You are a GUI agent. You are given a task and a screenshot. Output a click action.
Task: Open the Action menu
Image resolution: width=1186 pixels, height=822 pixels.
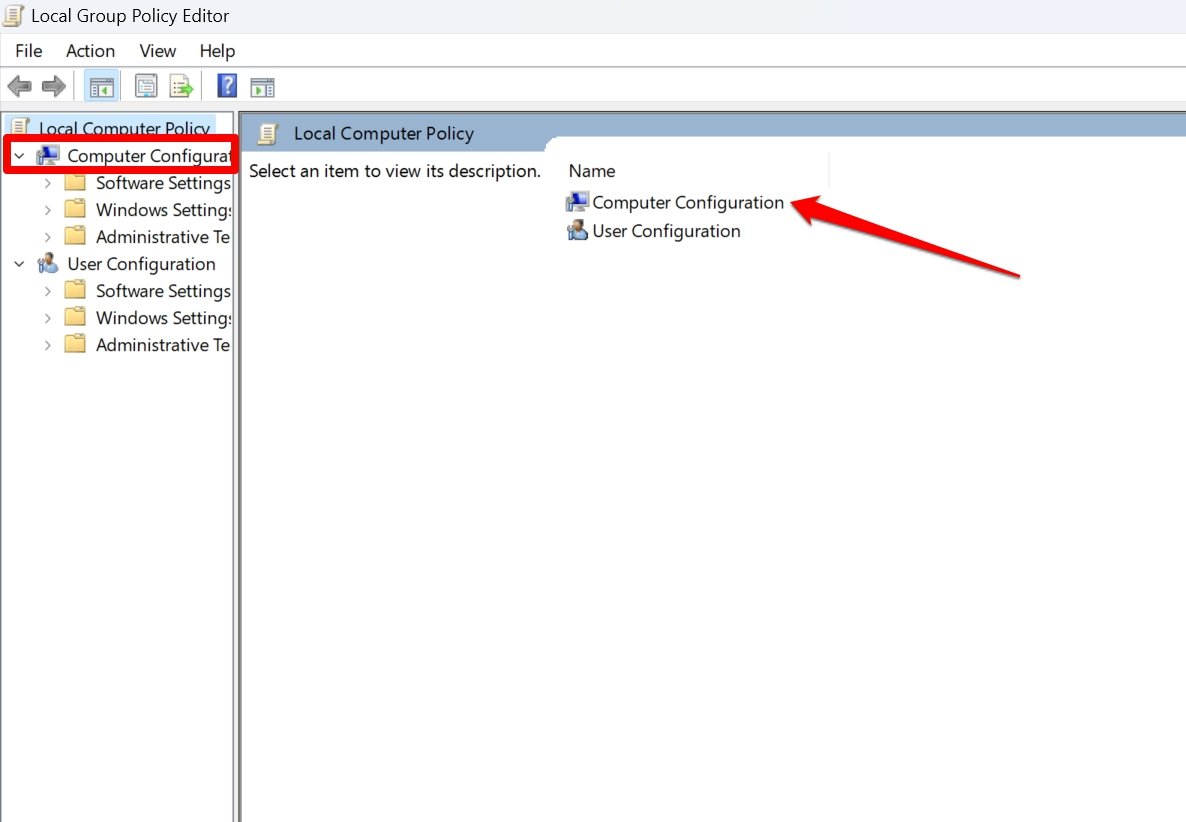click(x=90, y=50)
